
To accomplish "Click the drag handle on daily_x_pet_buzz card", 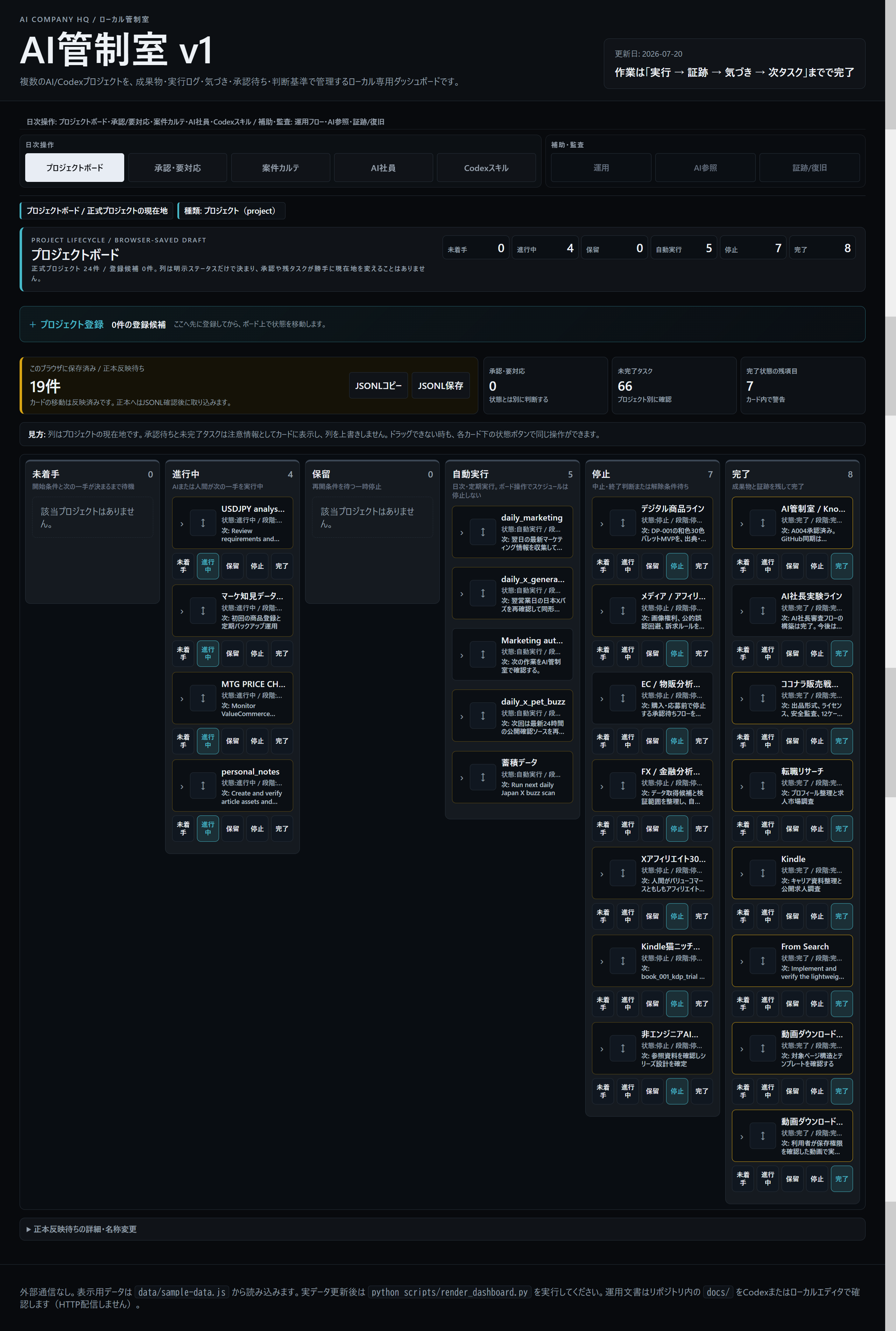I will point(483,716).
